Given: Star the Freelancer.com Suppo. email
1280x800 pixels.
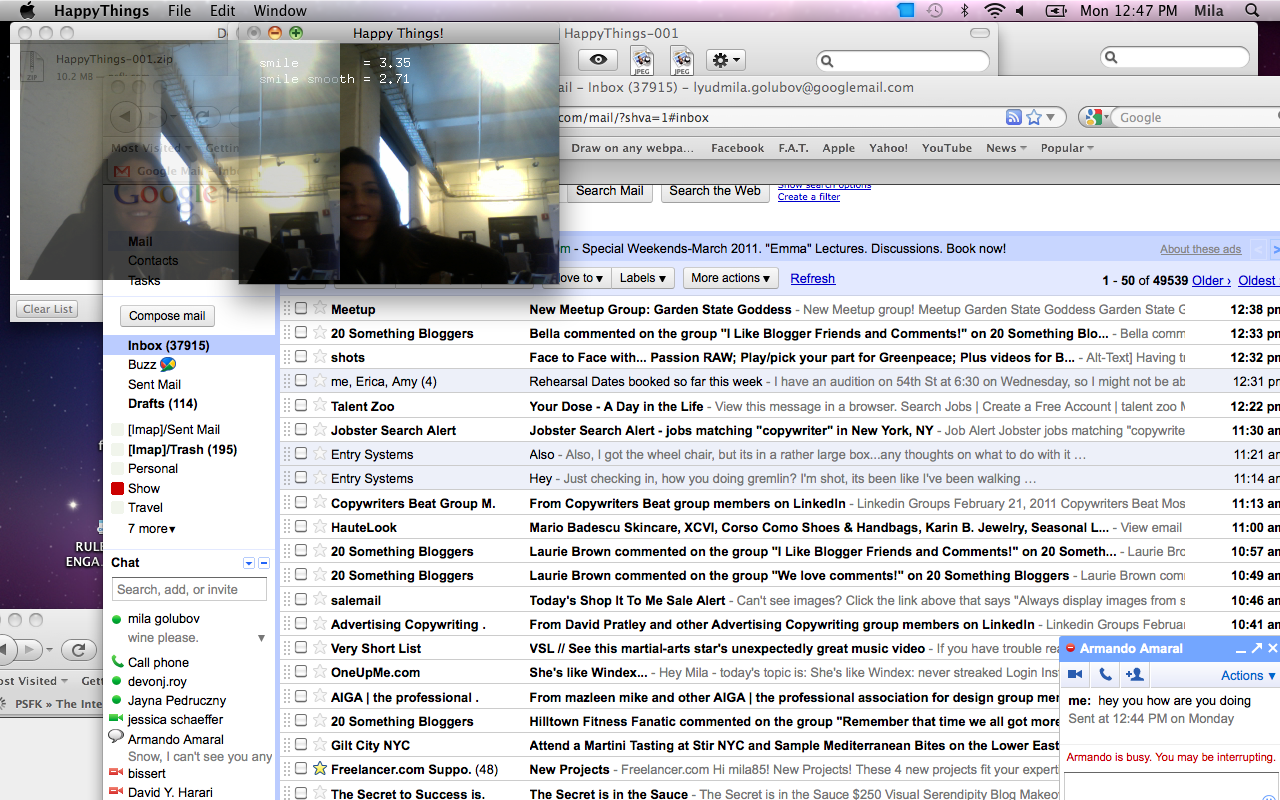Looking at the screenshot, I should click(319, 769).
